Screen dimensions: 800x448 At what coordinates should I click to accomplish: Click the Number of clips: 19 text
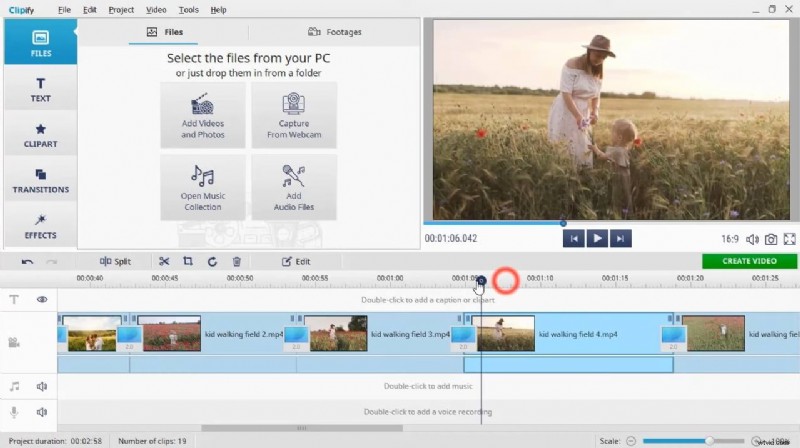(x=152, y=441)
